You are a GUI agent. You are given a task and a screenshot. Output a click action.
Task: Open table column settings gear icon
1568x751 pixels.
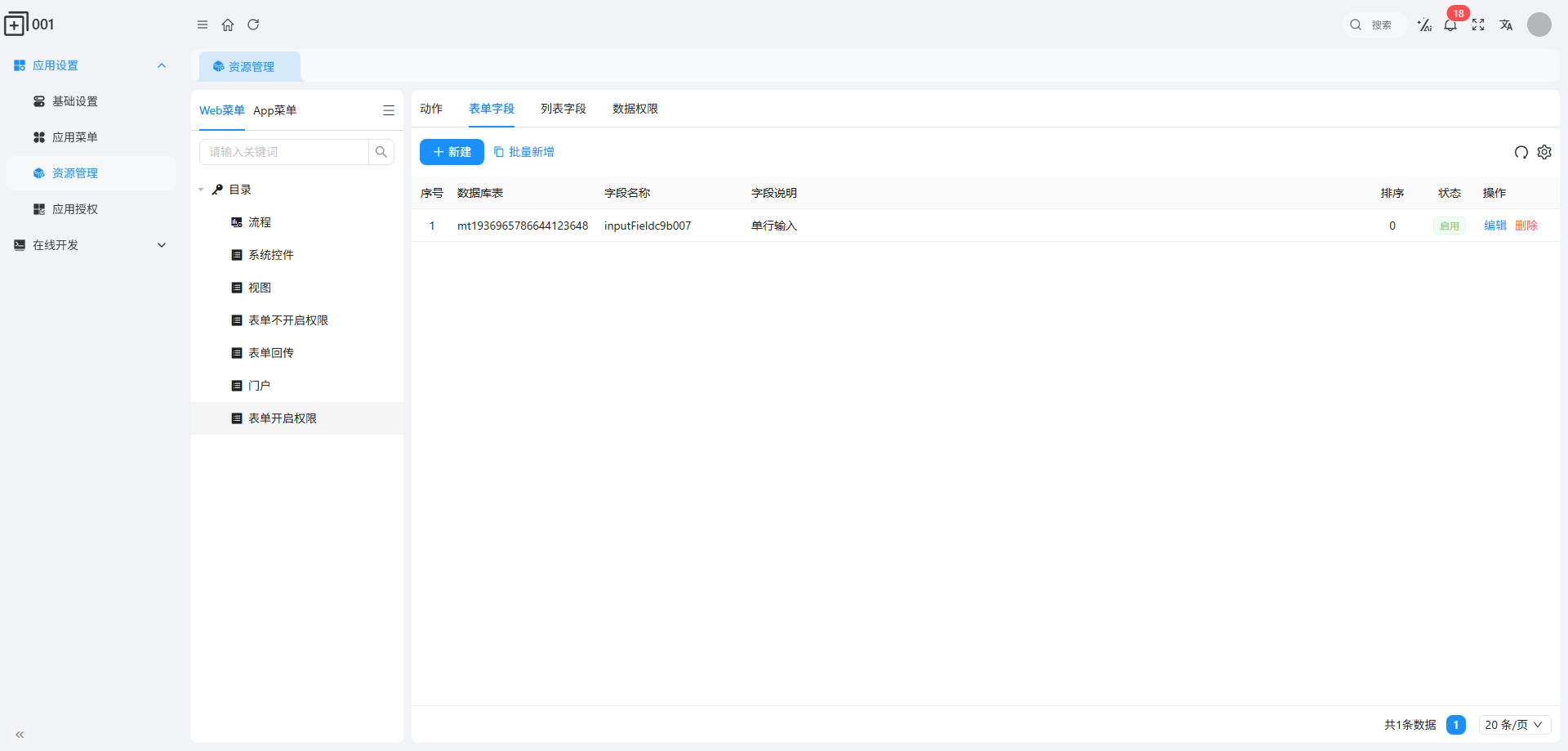point(1544,152)
